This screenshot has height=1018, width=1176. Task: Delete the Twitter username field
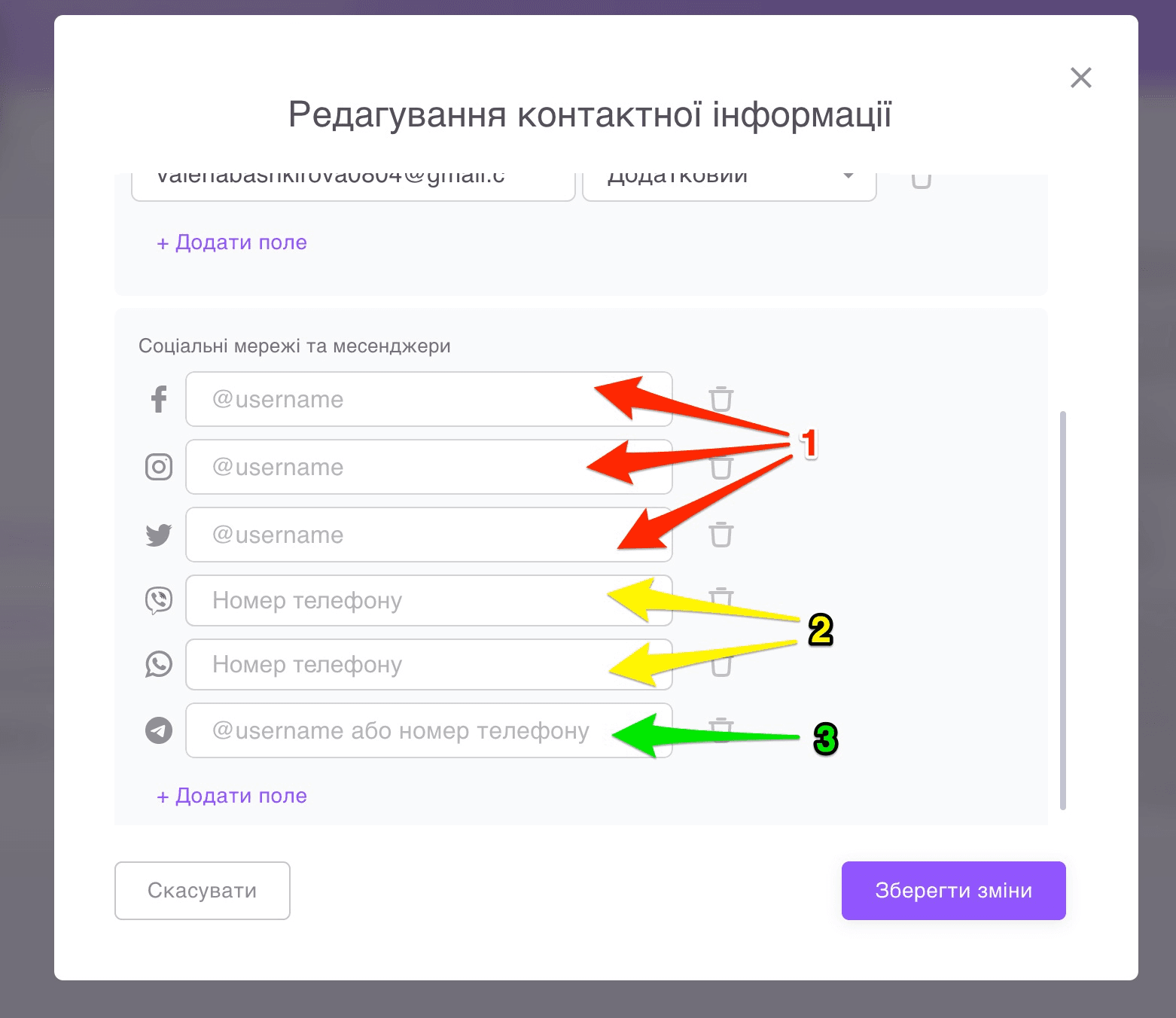(721, 535)
